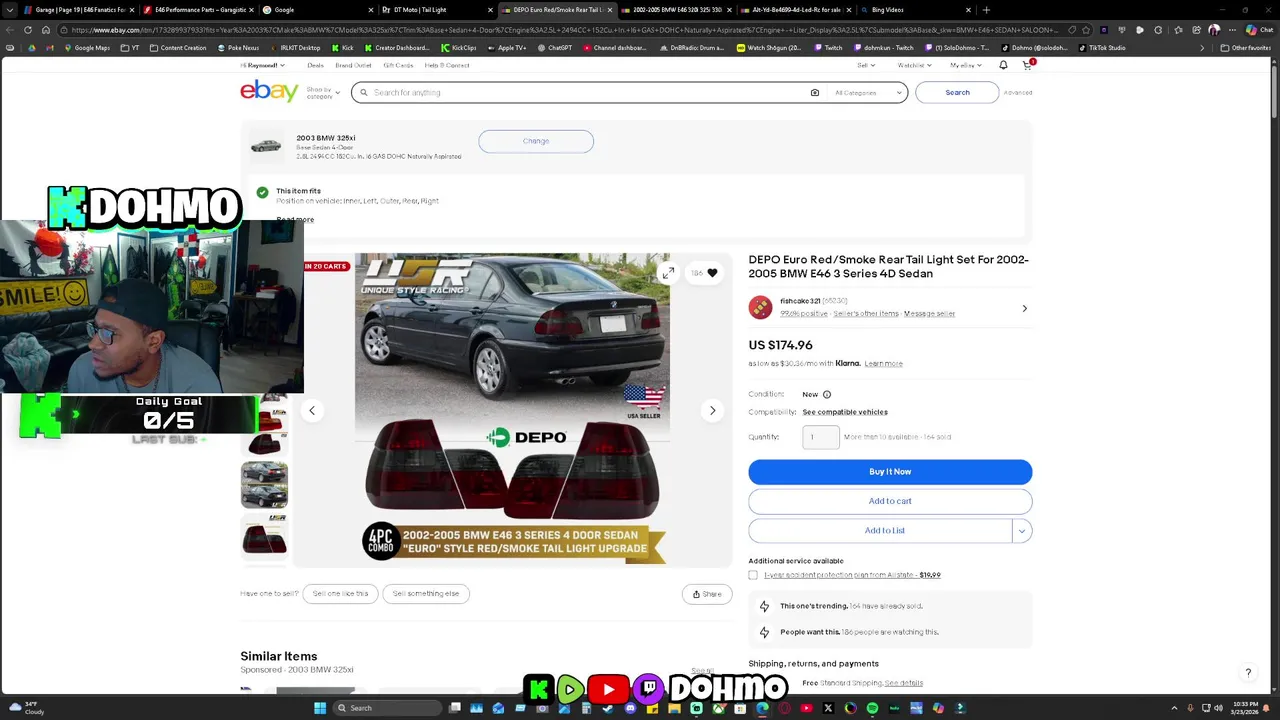Screen dimensions: 1280x720
Task: Click the Quantity input box
Action: (820, 437)
